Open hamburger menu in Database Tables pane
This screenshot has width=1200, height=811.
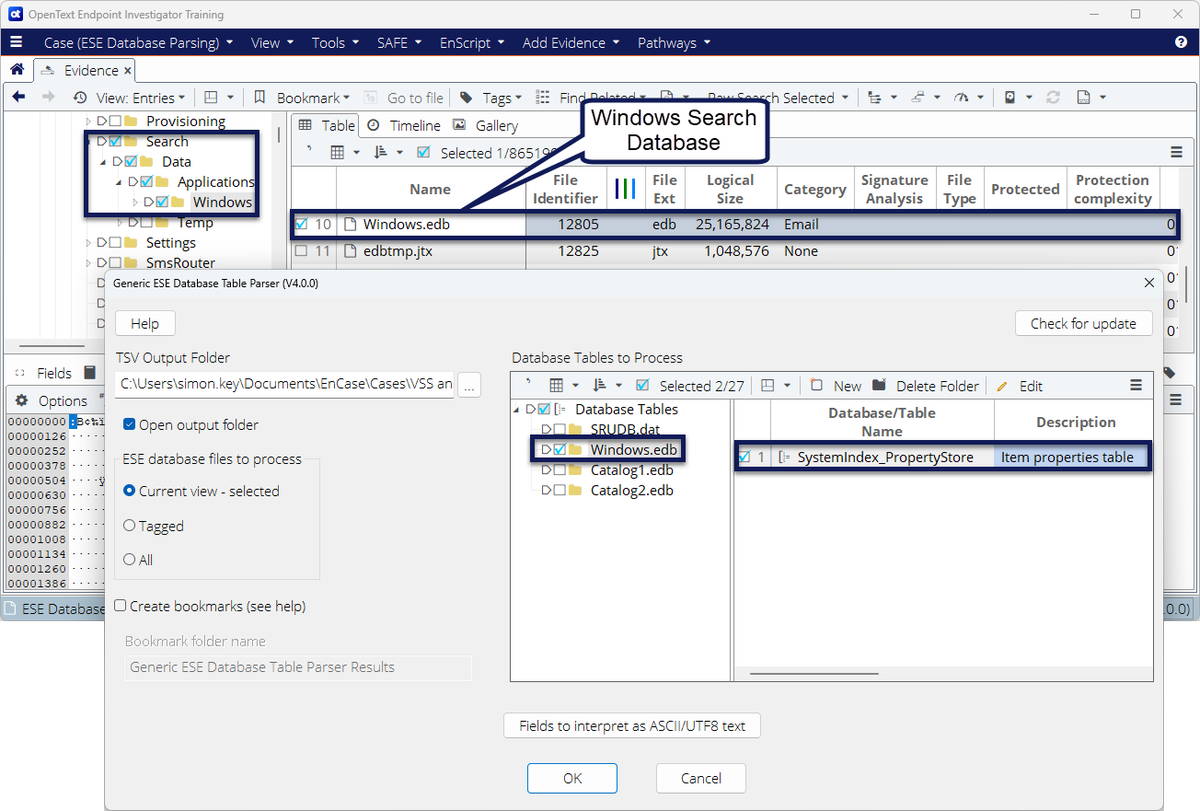1135,385
